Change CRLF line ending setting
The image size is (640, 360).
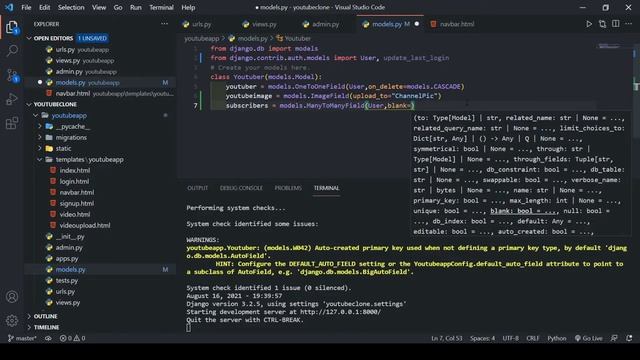pos(533,338)
